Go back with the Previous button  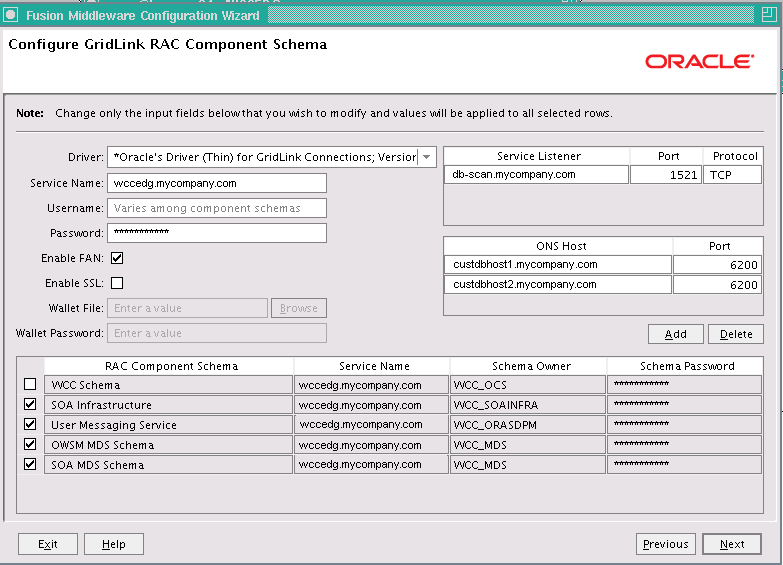click(x=666, y=544)
